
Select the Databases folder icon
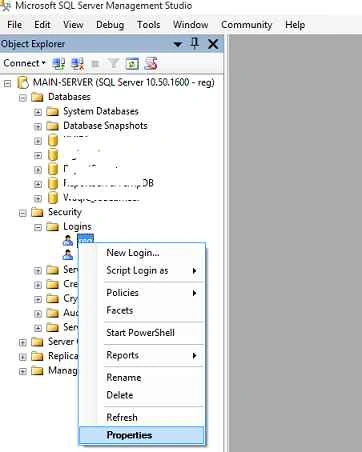[x=37, y=97]
